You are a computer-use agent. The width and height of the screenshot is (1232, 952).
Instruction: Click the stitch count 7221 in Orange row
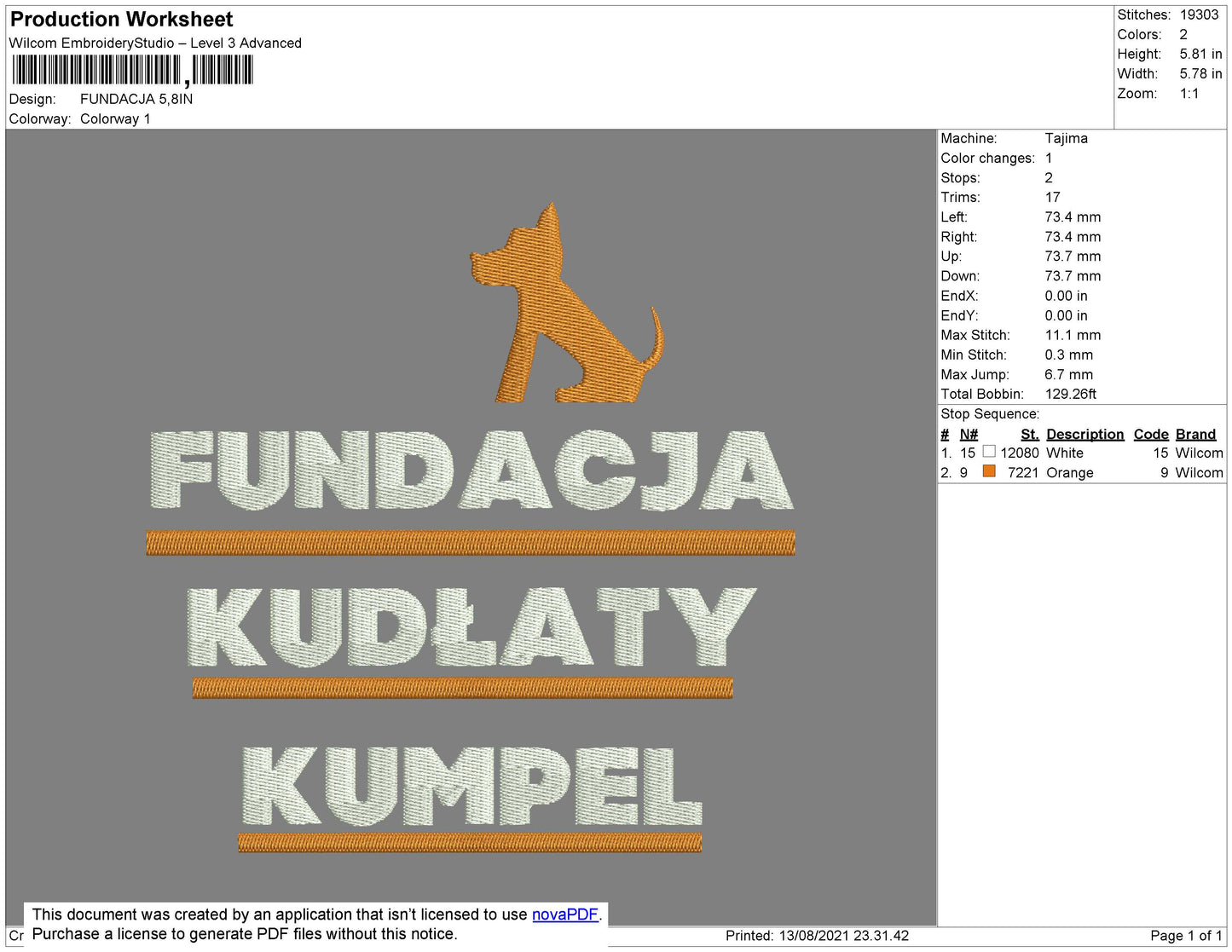[1023, 473]
